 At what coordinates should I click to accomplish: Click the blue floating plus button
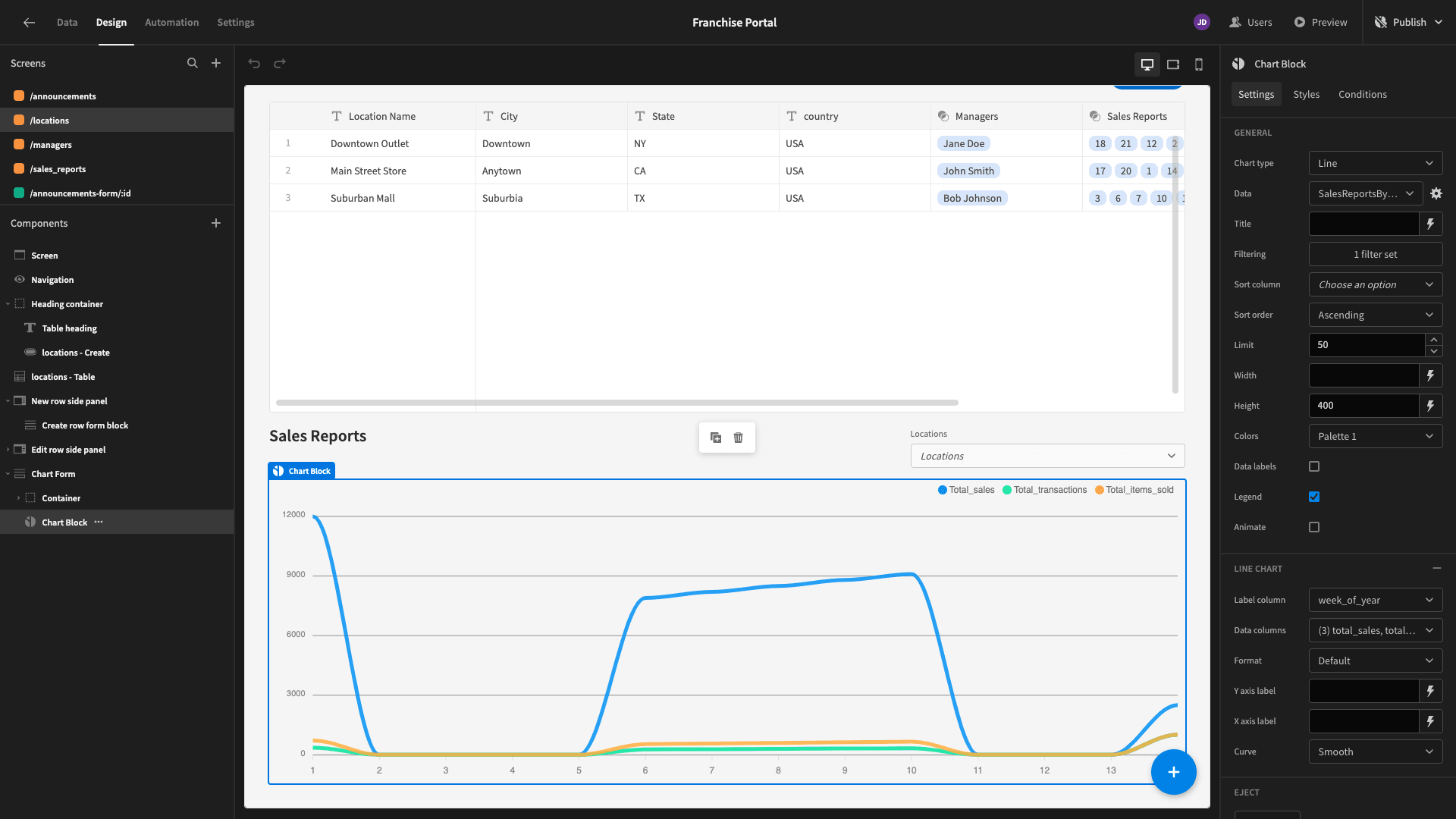tap(1173, 772)
